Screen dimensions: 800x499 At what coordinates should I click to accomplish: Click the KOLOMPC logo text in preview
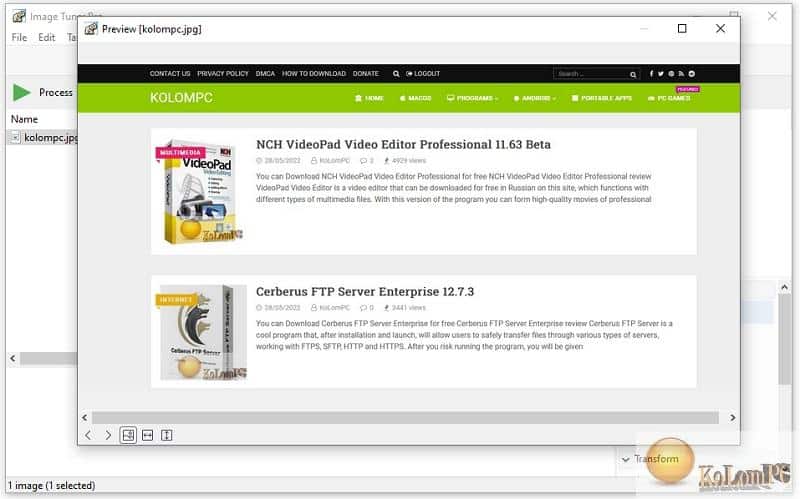pyautogui.click(x=181, y=97)
